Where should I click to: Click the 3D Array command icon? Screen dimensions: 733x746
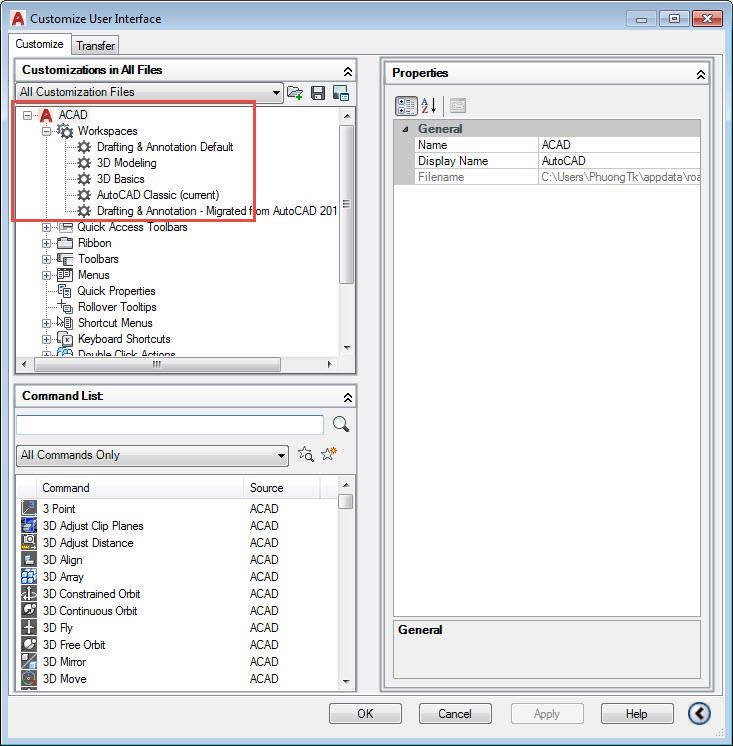29,577
